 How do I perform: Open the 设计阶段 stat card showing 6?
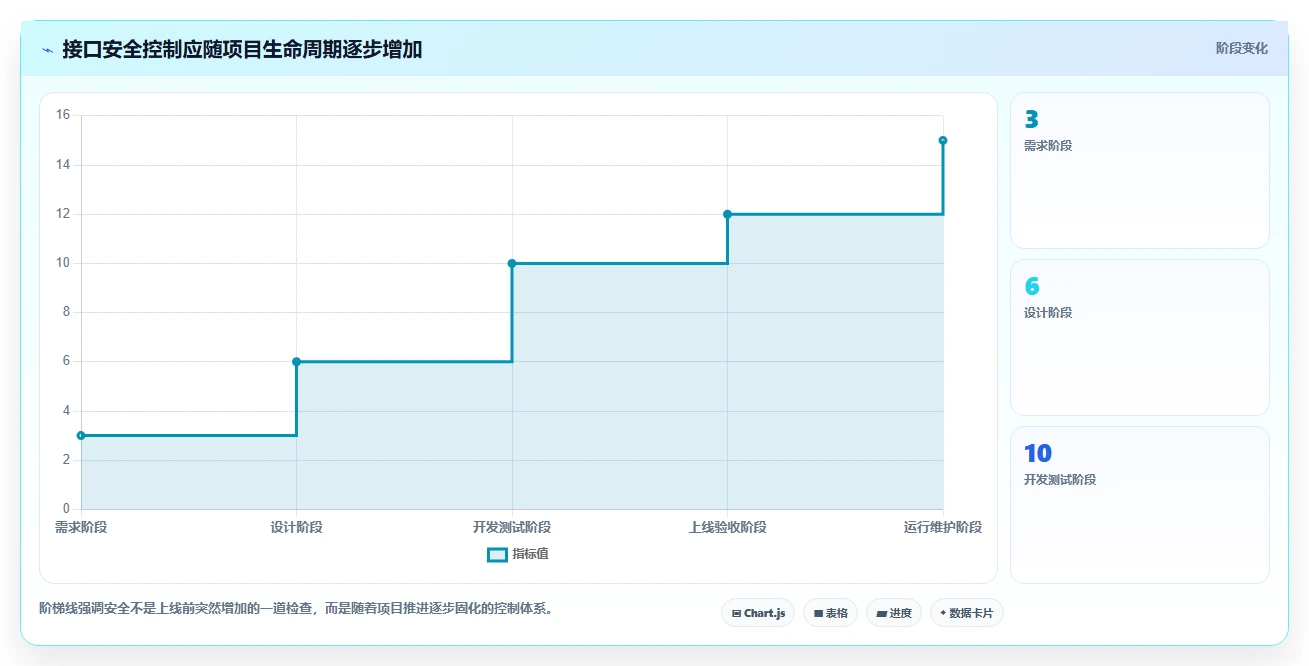1140,337
